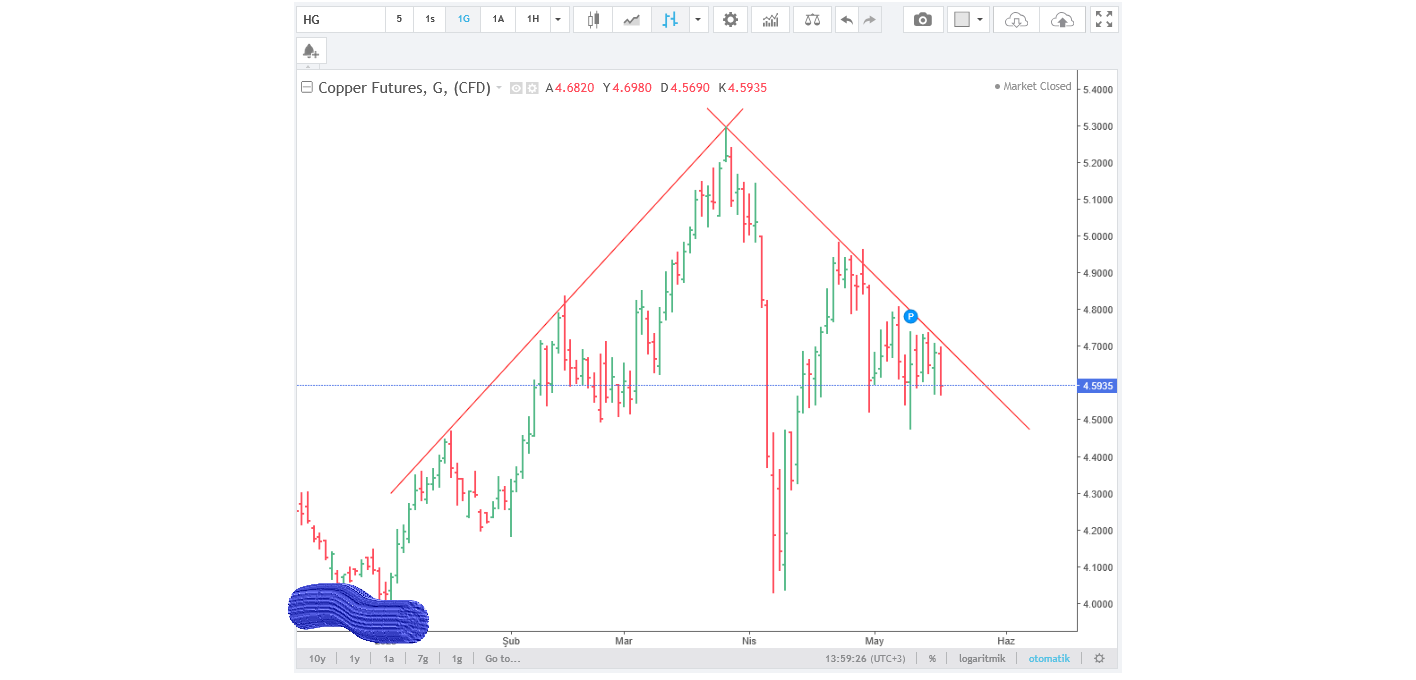Undo the last chart action

click(x=846, y=19)
